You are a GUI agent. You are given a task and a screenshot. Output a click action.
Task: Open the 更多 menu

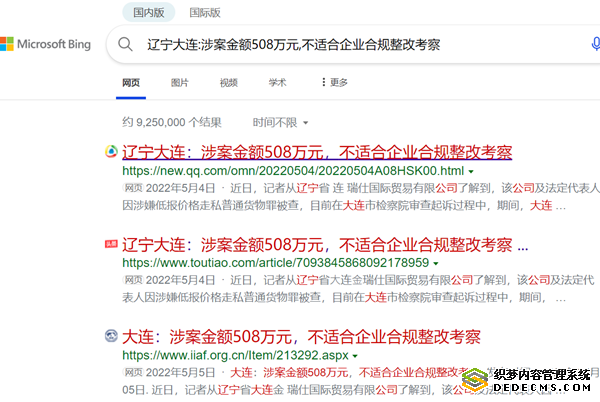tap(334, 82)
